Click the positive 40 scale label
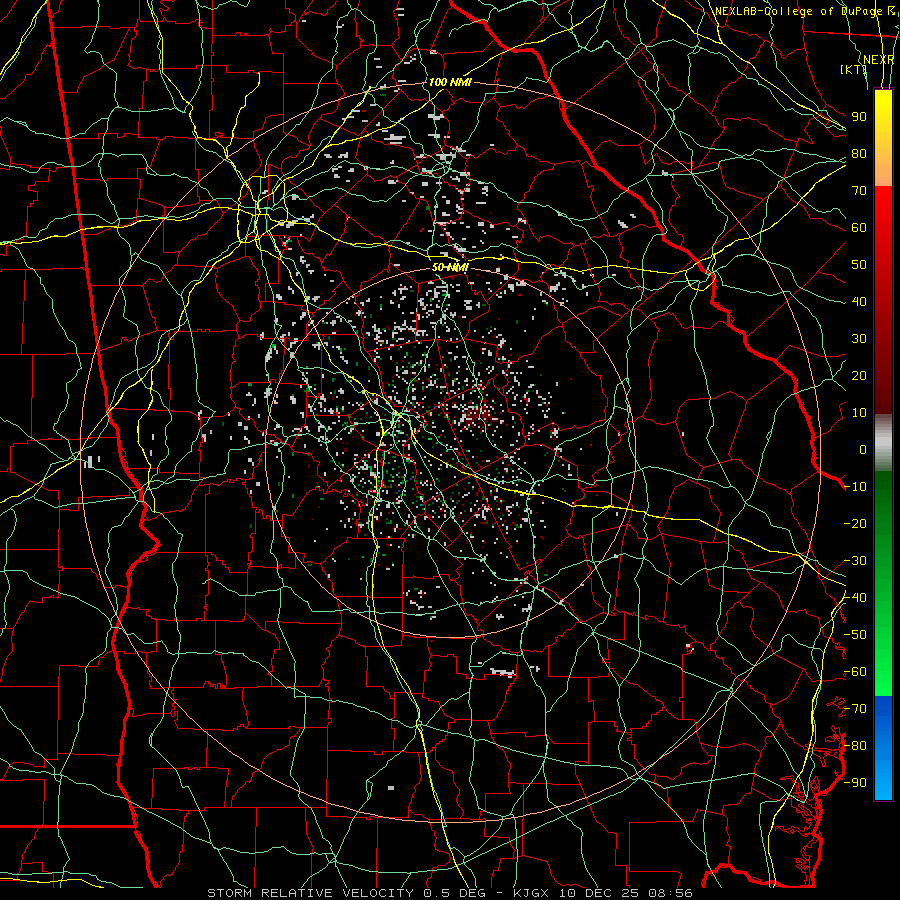900x900 pixels. coord(859,302)
